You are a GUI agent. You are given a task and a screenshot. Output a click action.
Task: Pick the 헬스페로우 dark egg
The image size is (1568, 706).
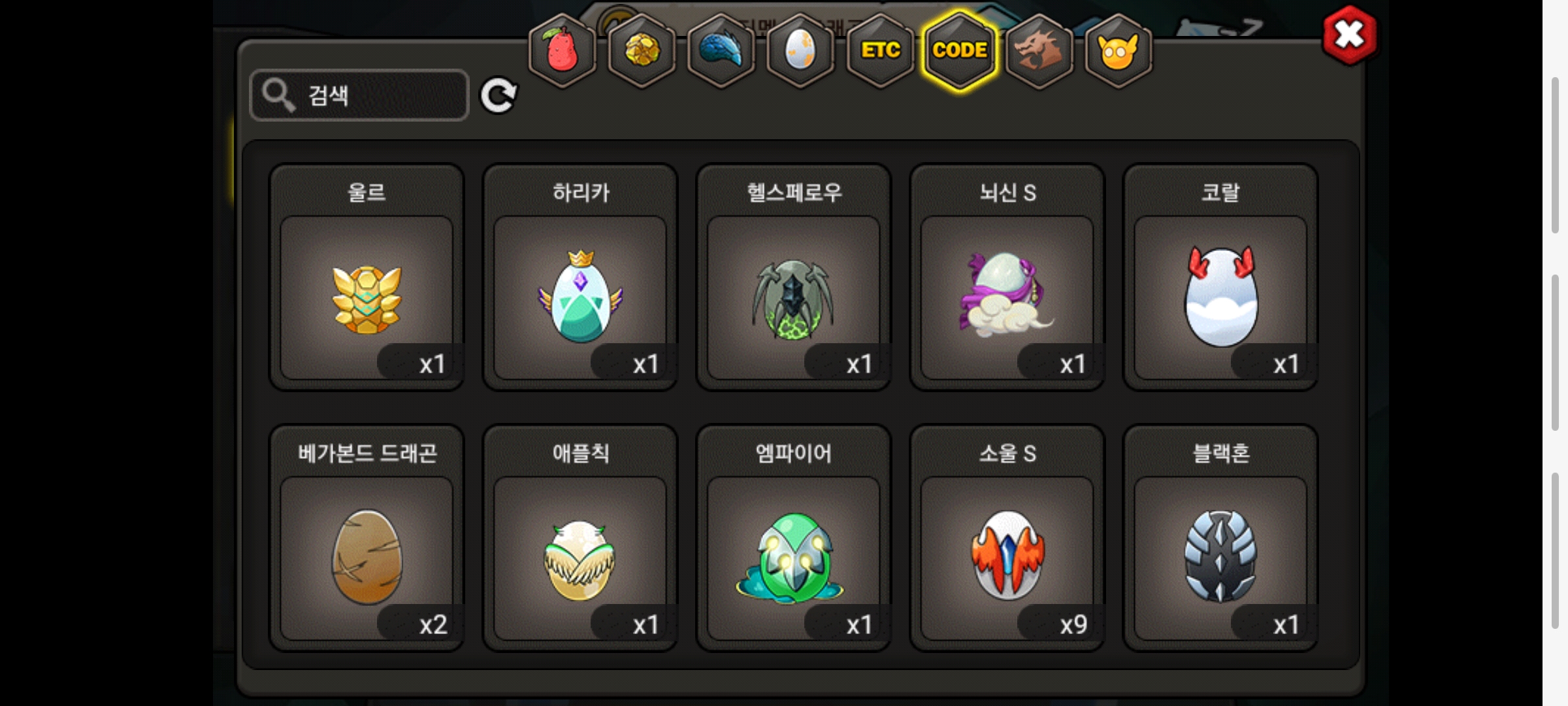click(794, 277)
